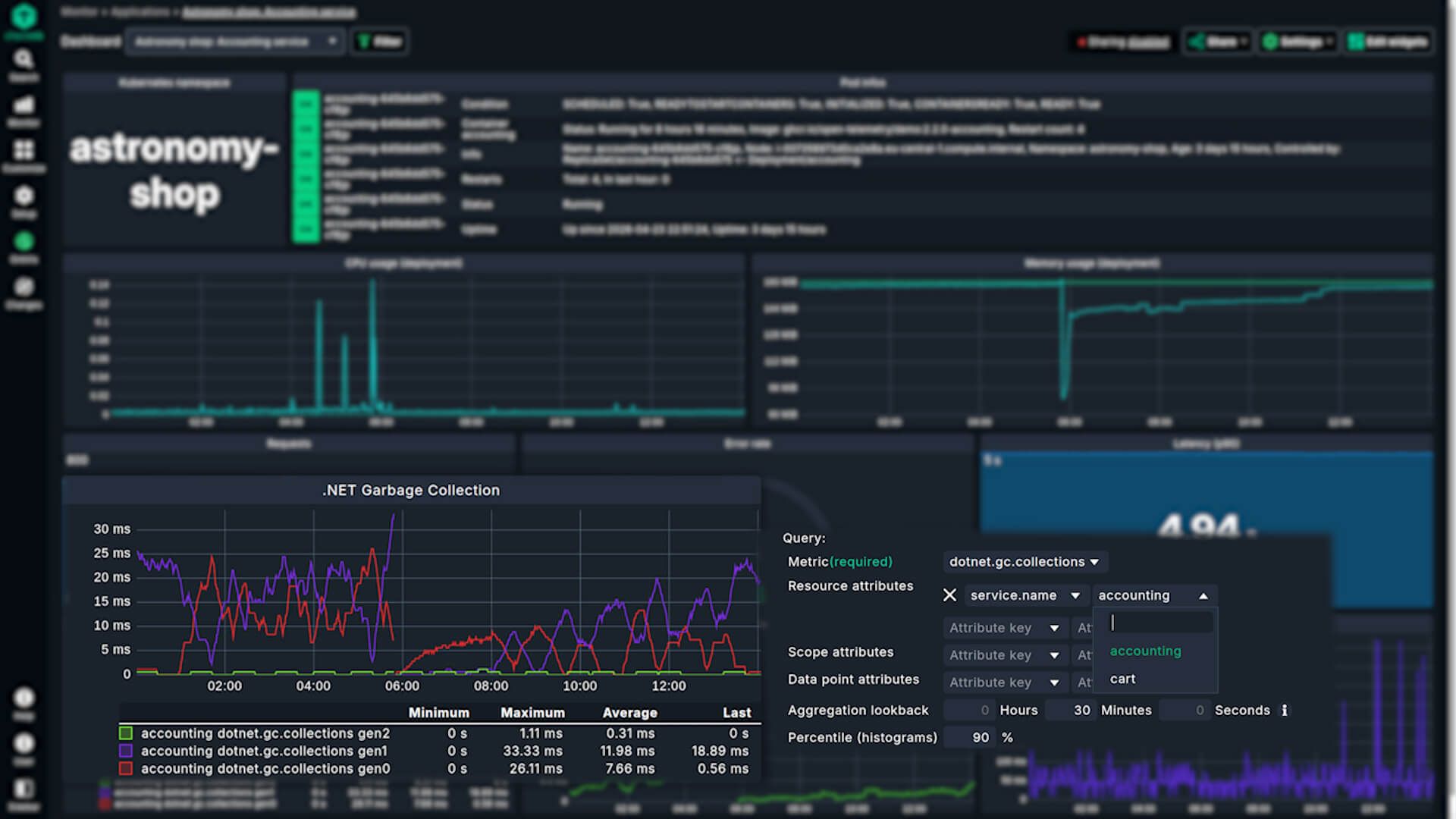Click the Edit widgets button
Viewport: 1456px width, 819px height.
click(x=1389, y=42)
